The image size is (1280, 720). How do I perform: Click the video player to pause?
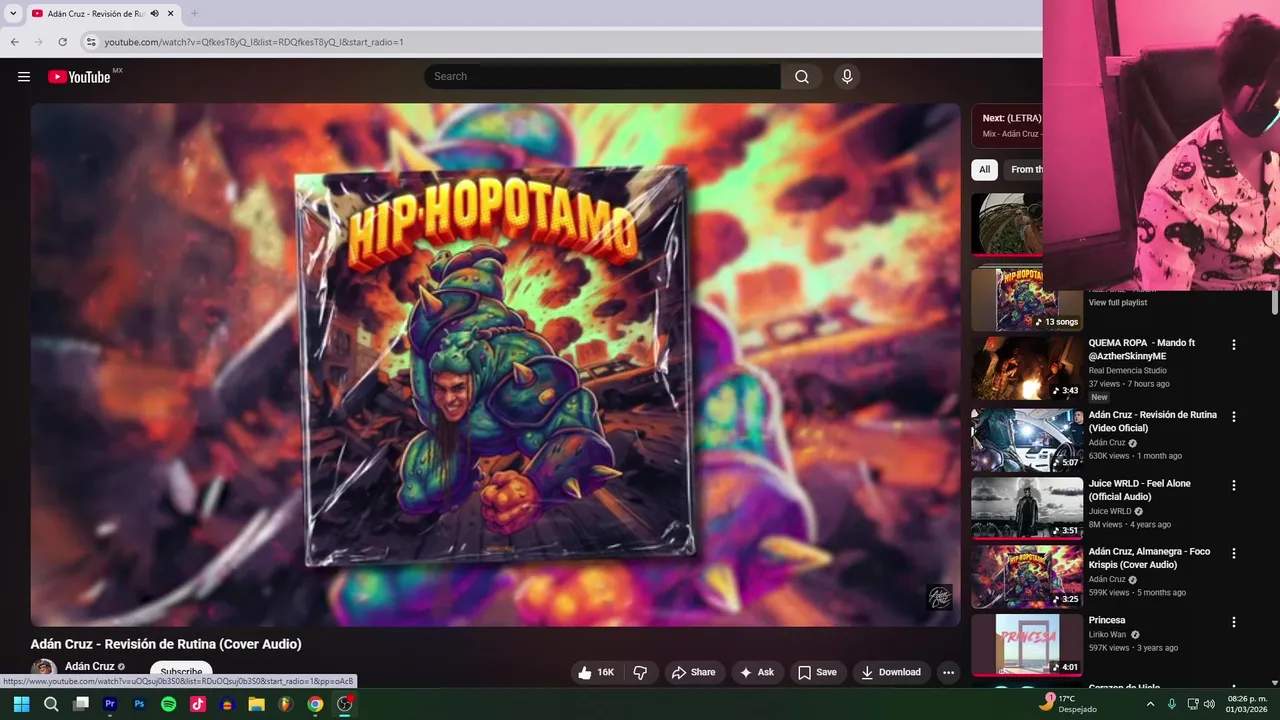click(x=495, y=365)
